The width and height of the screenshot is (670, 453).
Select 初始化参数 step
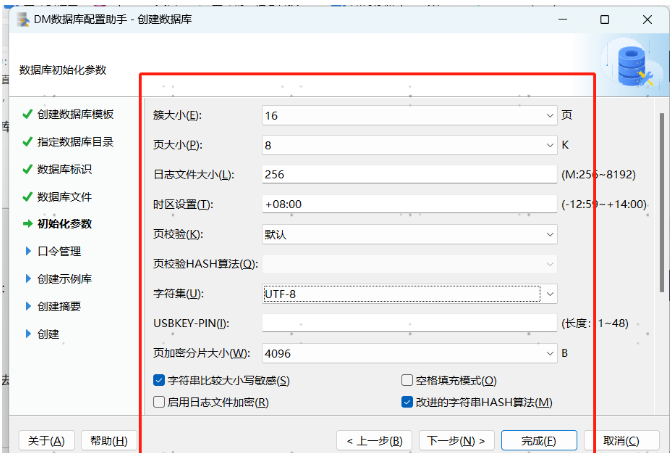coord(65,224)
